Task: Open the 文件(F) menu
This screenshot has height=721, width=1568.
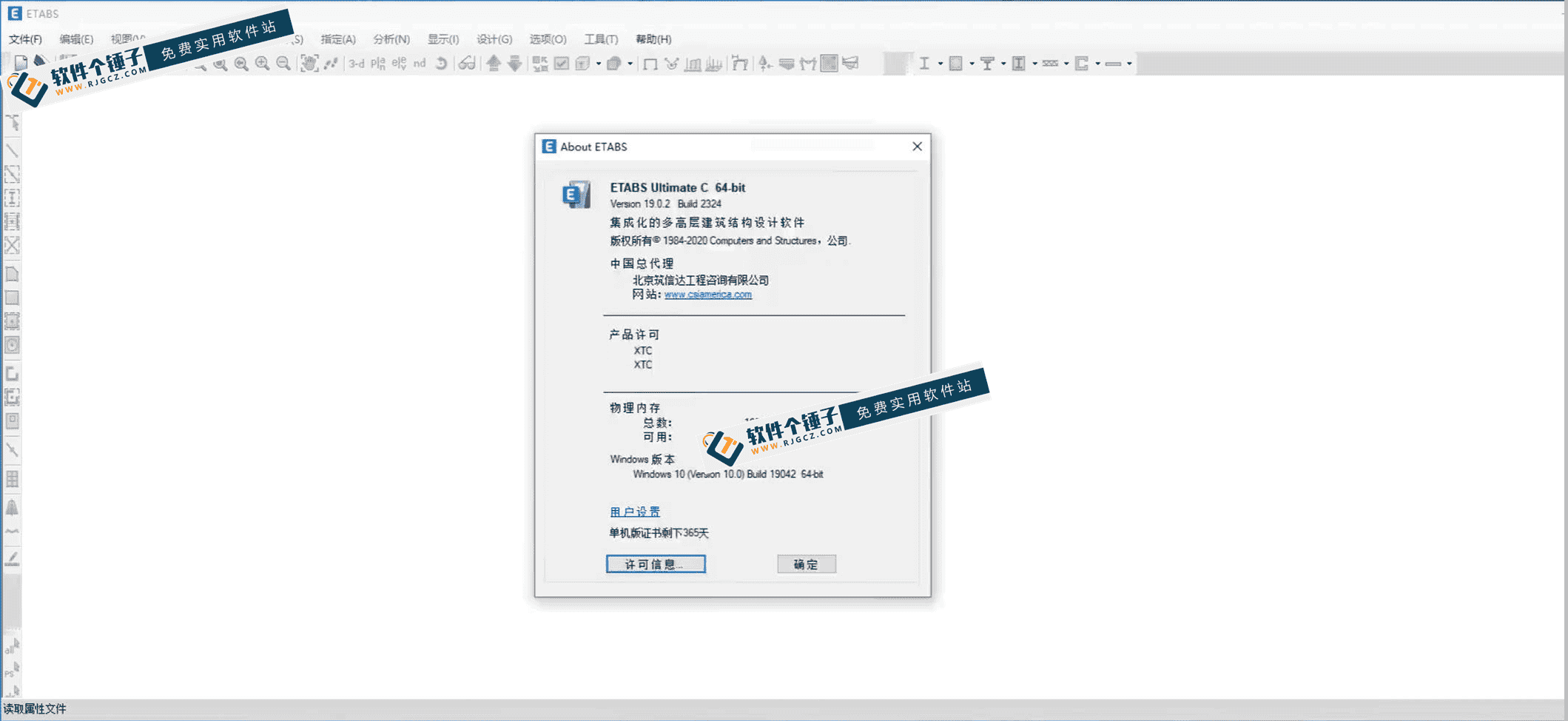Action: click(25, 39)
